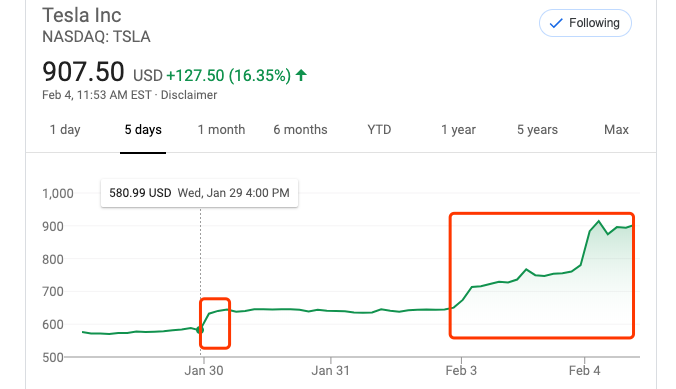This screenshot has width=676, height=389.
Task: Click the Jan 31 axis label
Action: [x=331, y=370]
